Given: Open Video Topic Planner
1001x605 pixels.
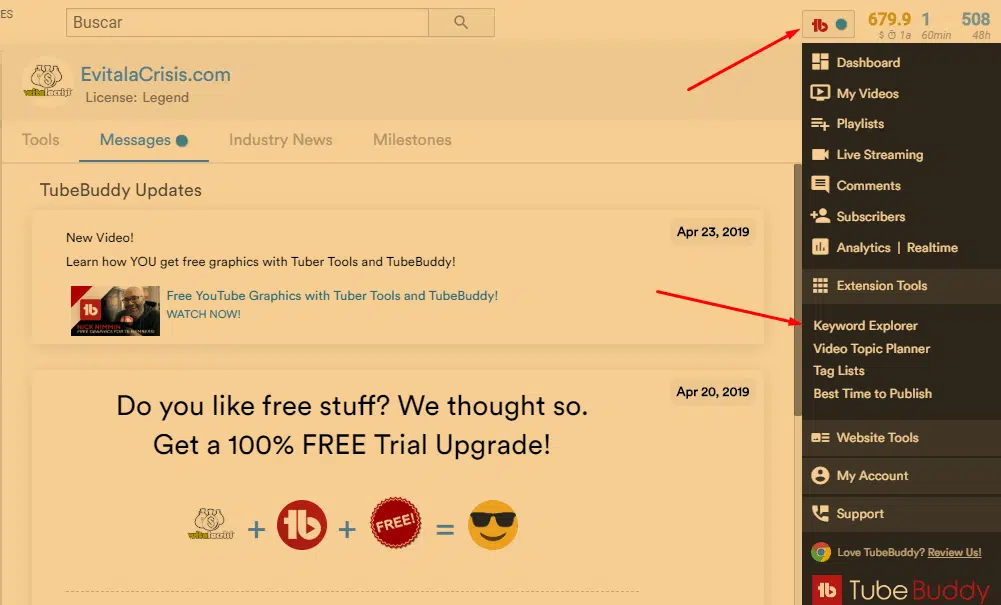Looking at the screenshot, I should pyautogui.click(x=871, y=348).
